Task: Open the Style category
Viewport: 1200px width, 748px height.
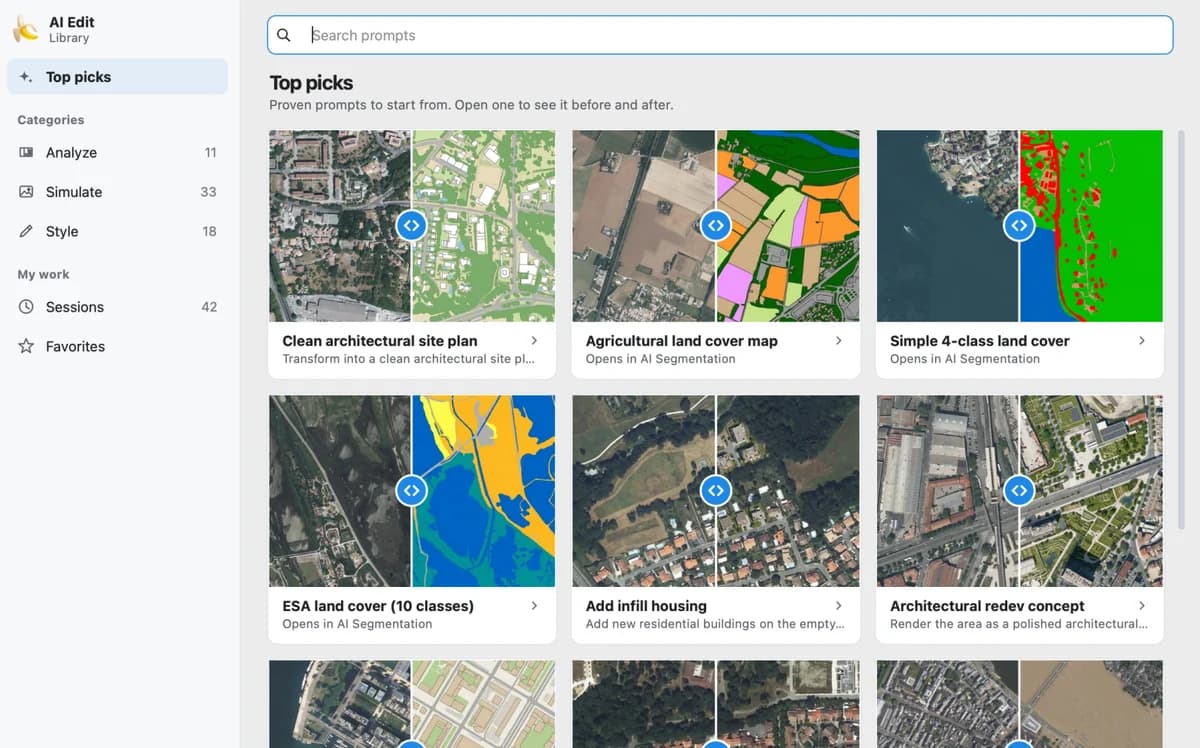Action: (x=117, y=231)
